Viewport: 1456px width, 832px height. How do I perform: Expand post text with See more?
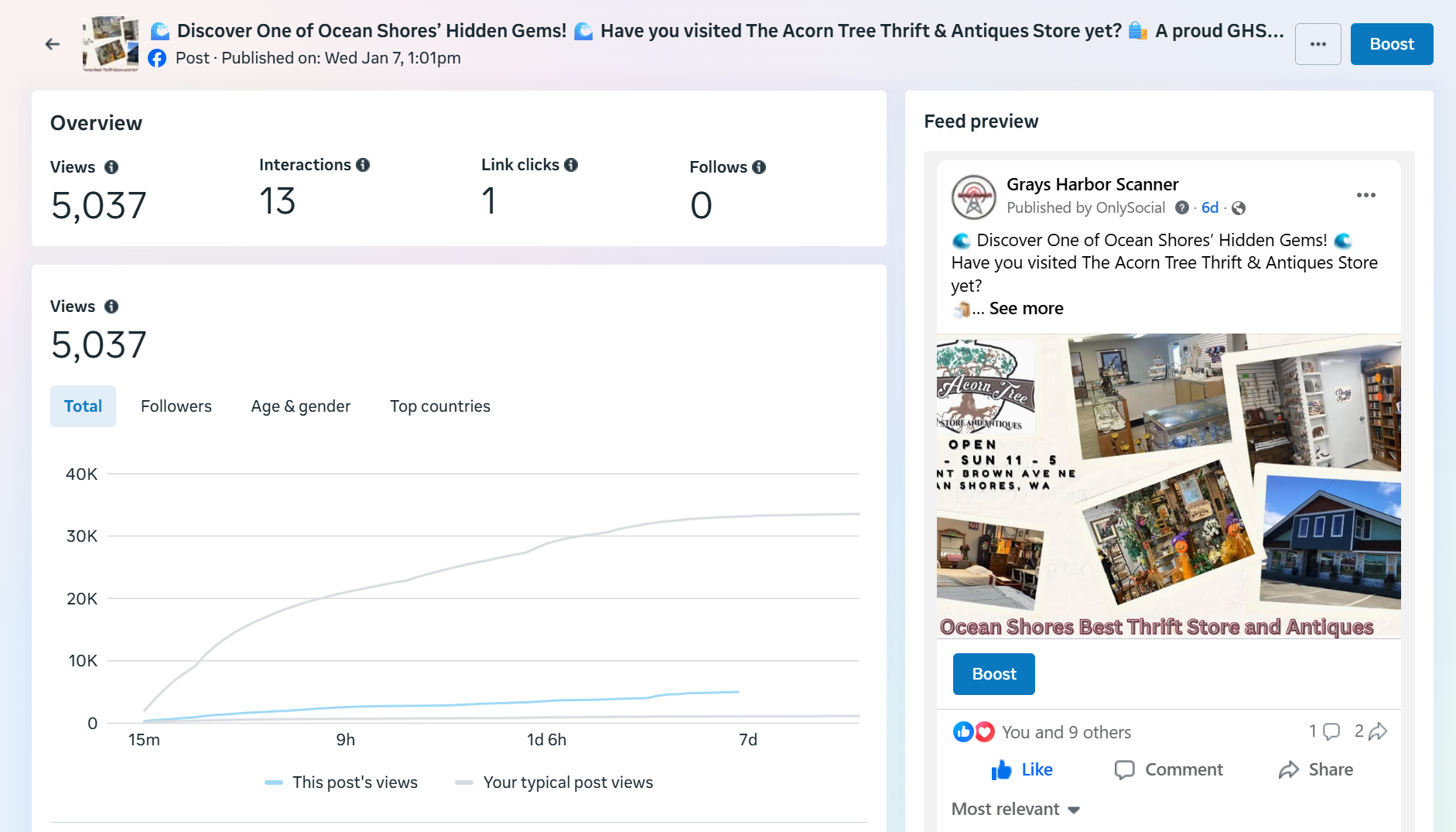click(1026, 308)
